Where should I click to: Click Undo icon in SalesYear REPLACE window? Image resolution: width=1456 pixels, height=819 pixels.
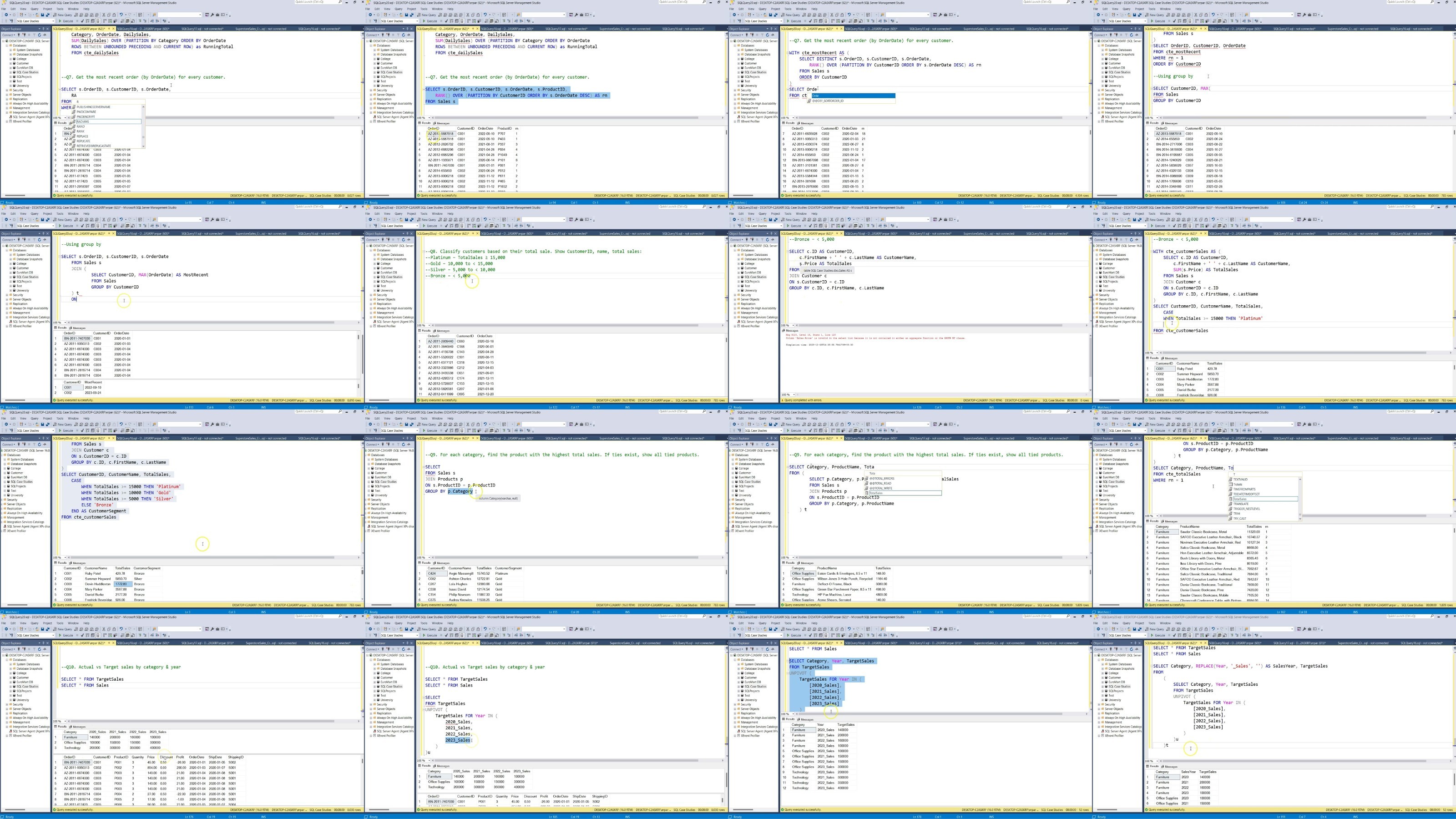pos(1213,629)
